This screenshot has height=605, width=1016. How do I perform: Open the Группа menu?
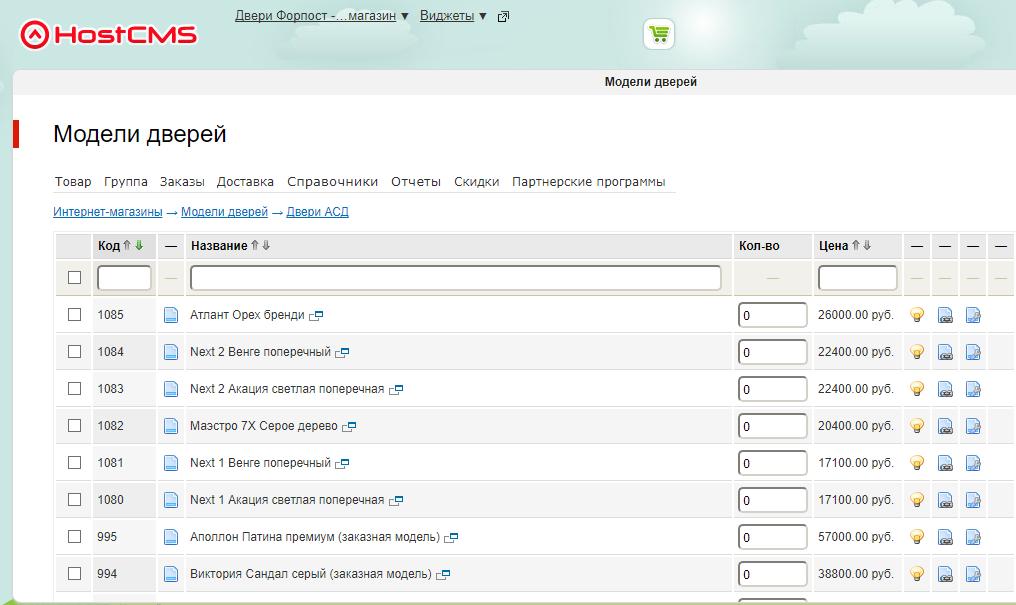[x=126, y=182]
